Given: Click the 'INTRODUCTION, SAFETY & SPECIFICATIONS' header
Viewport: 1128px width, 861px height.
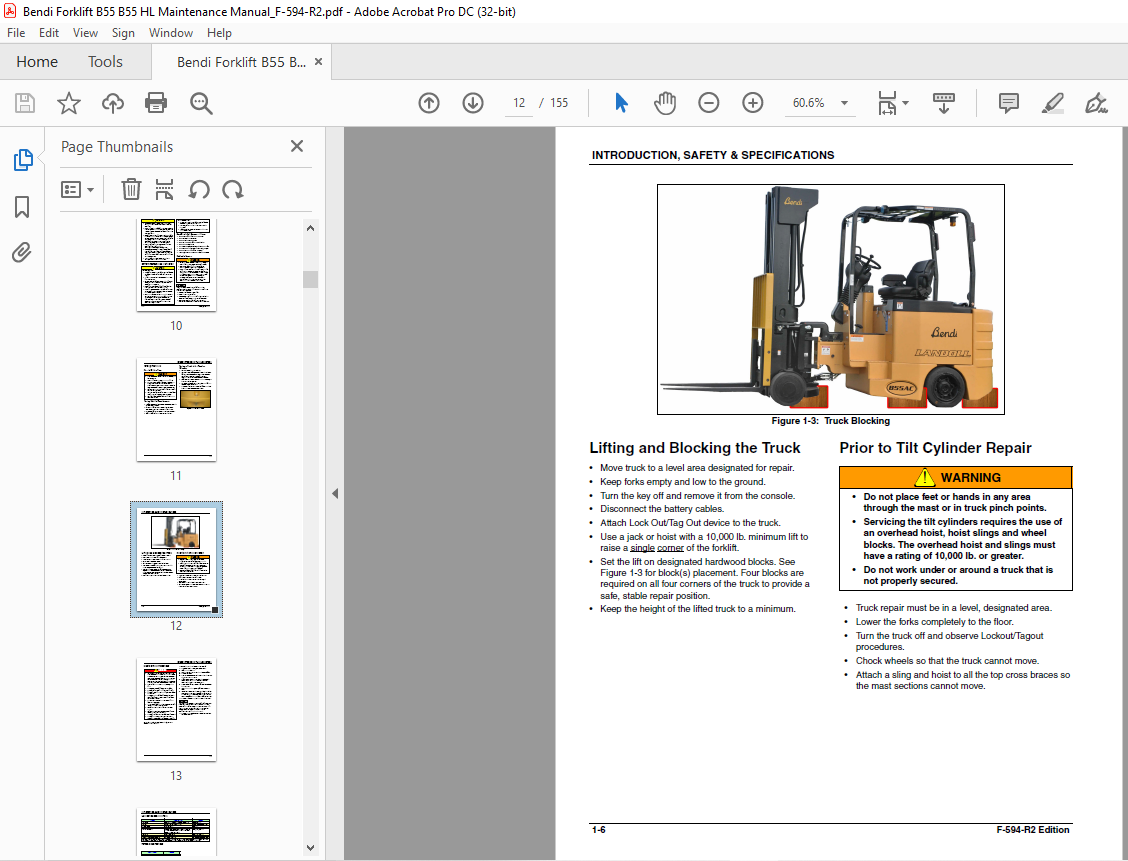Looking at the screenshot, I should [x=713, y=155].
